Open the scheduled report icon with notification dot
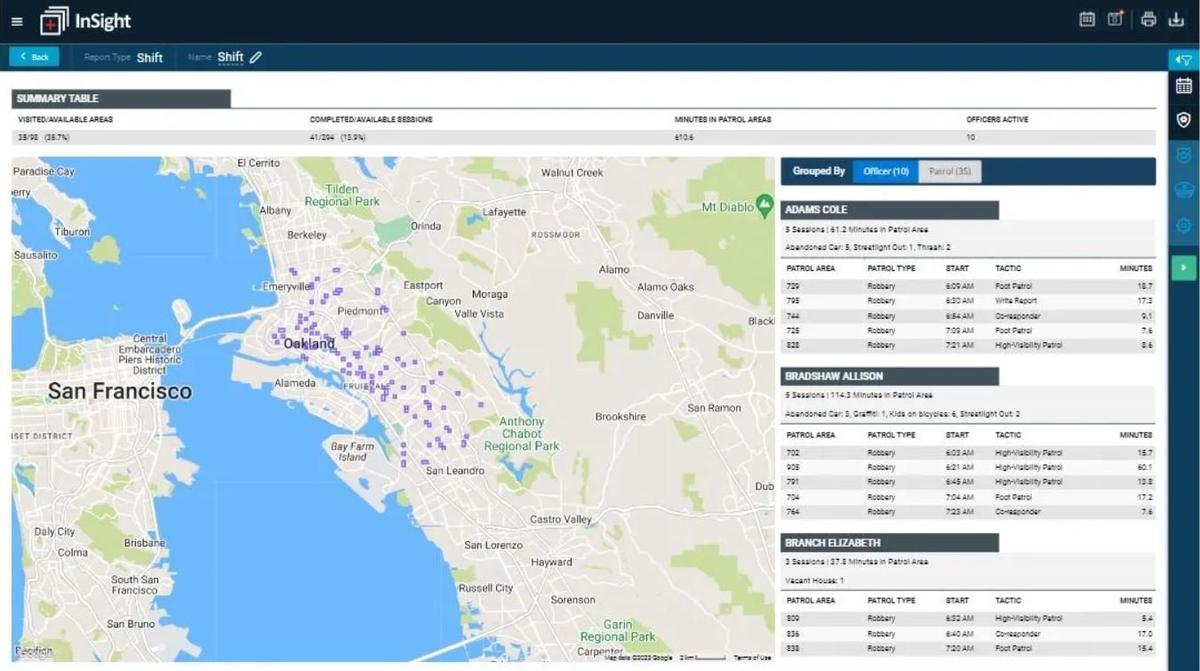The height and width of the screenshot is (671, 1200). (x=1116, y=19)
